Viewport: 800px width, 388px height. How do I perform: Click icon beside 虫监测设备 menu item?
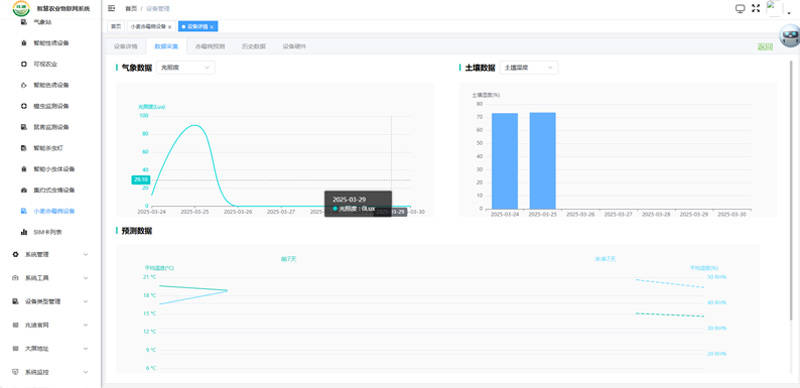click(23, 106)
